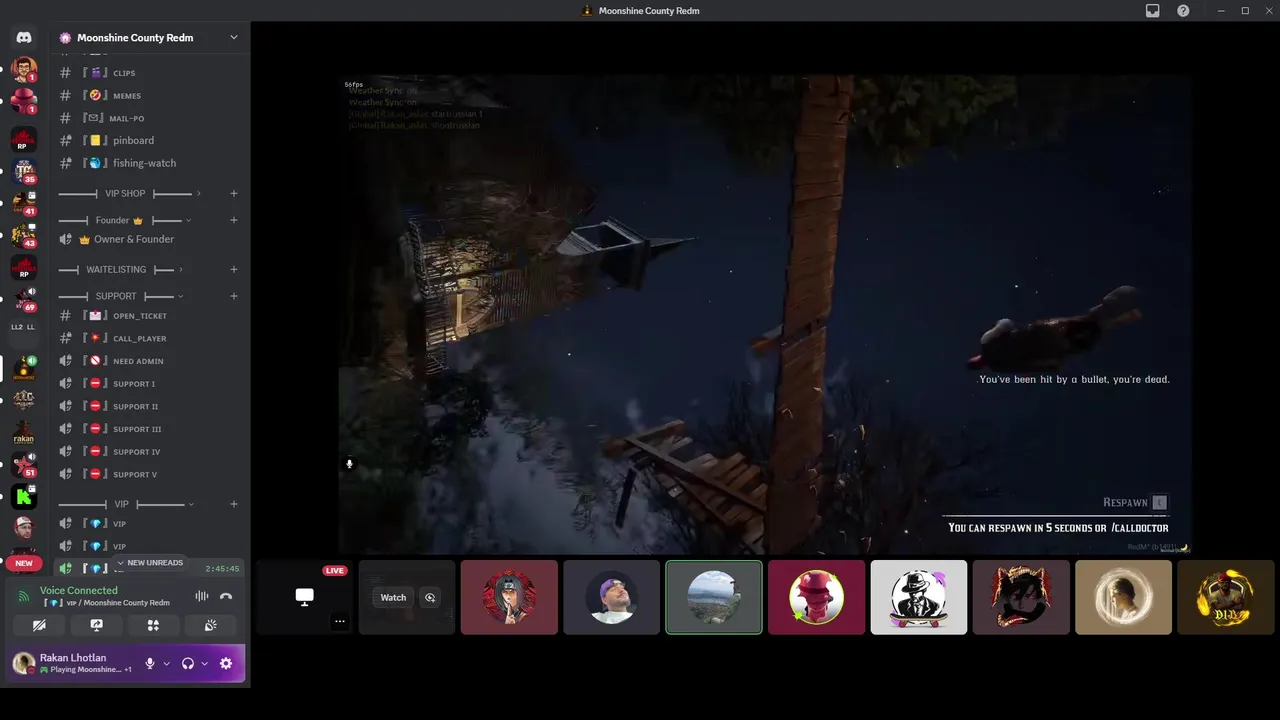Create channel in SUPPORT category
The image size is (1280, 720).
pyautogui.click(x=233, y=296)
